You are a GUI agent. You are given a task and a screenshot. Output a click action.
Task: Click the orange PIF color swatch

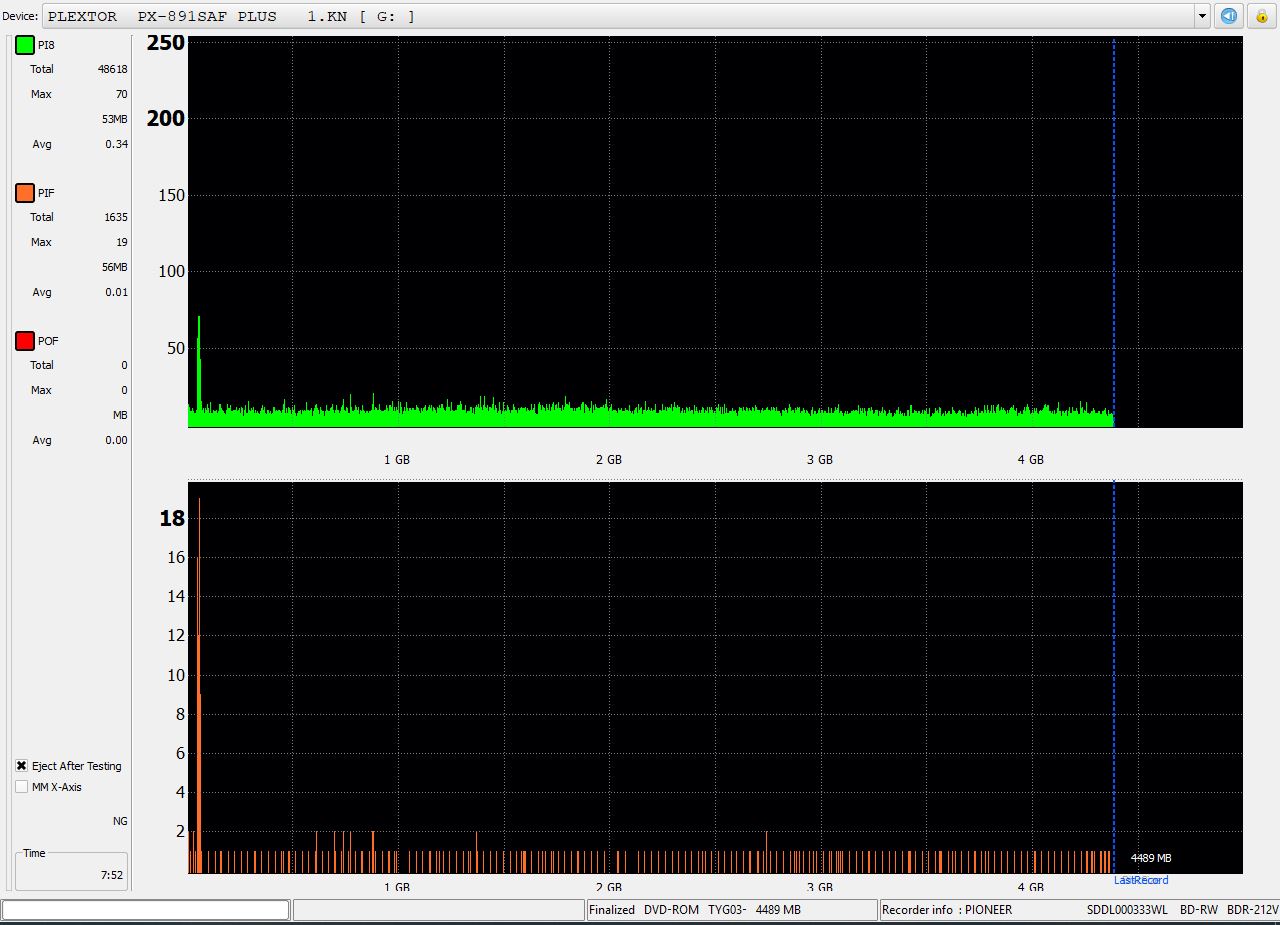[25, 193]
